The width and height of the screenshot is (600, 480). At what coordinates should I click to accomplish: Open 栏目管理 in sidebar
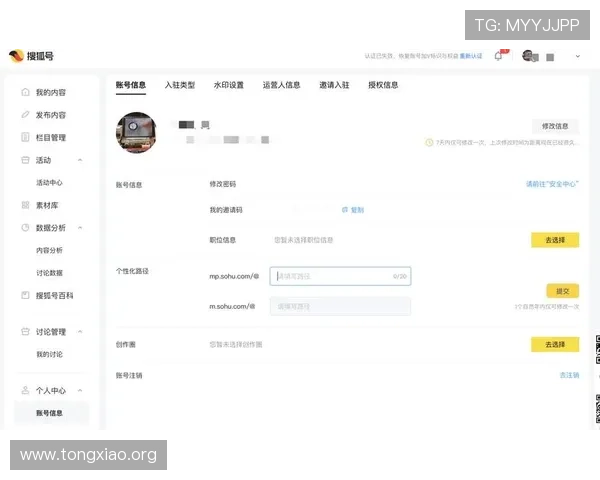(x=51, y=137)
